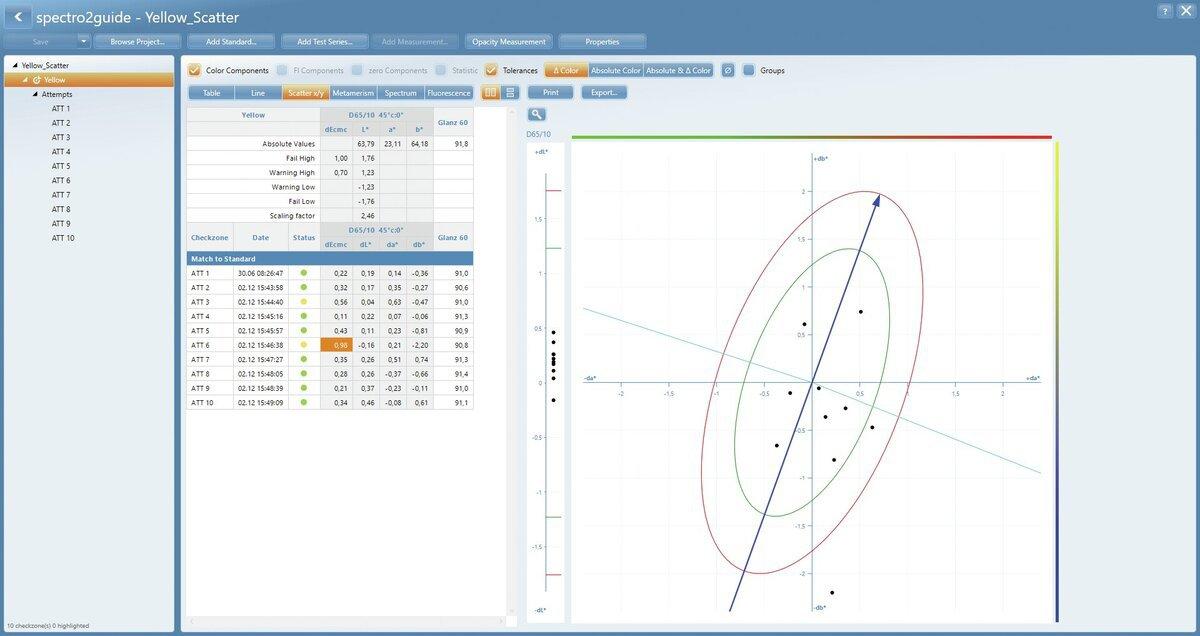Switch to side-by-side split layout icon
1200x636 pixels.
491,93
